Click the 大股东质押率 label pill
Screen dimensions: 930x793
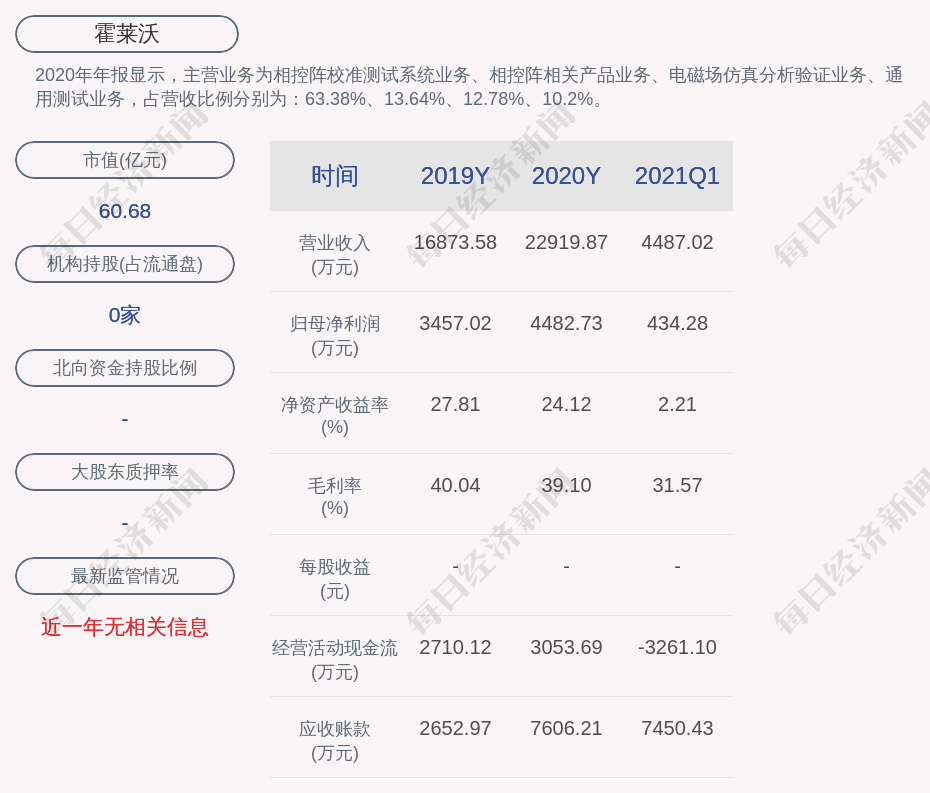point(125,472)
